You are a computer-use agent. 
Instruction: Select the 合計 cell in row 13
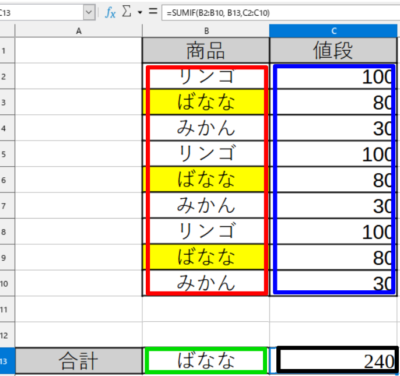click(79, 361)
